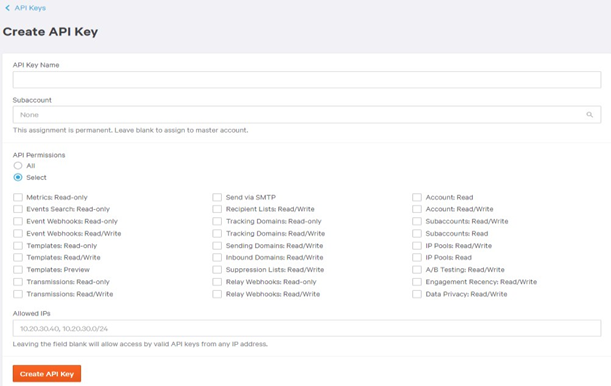The height and width of the screenshot is (386, 611).
Task: Check Data Privacy: Read/Write option
Action: click(417, 294)
